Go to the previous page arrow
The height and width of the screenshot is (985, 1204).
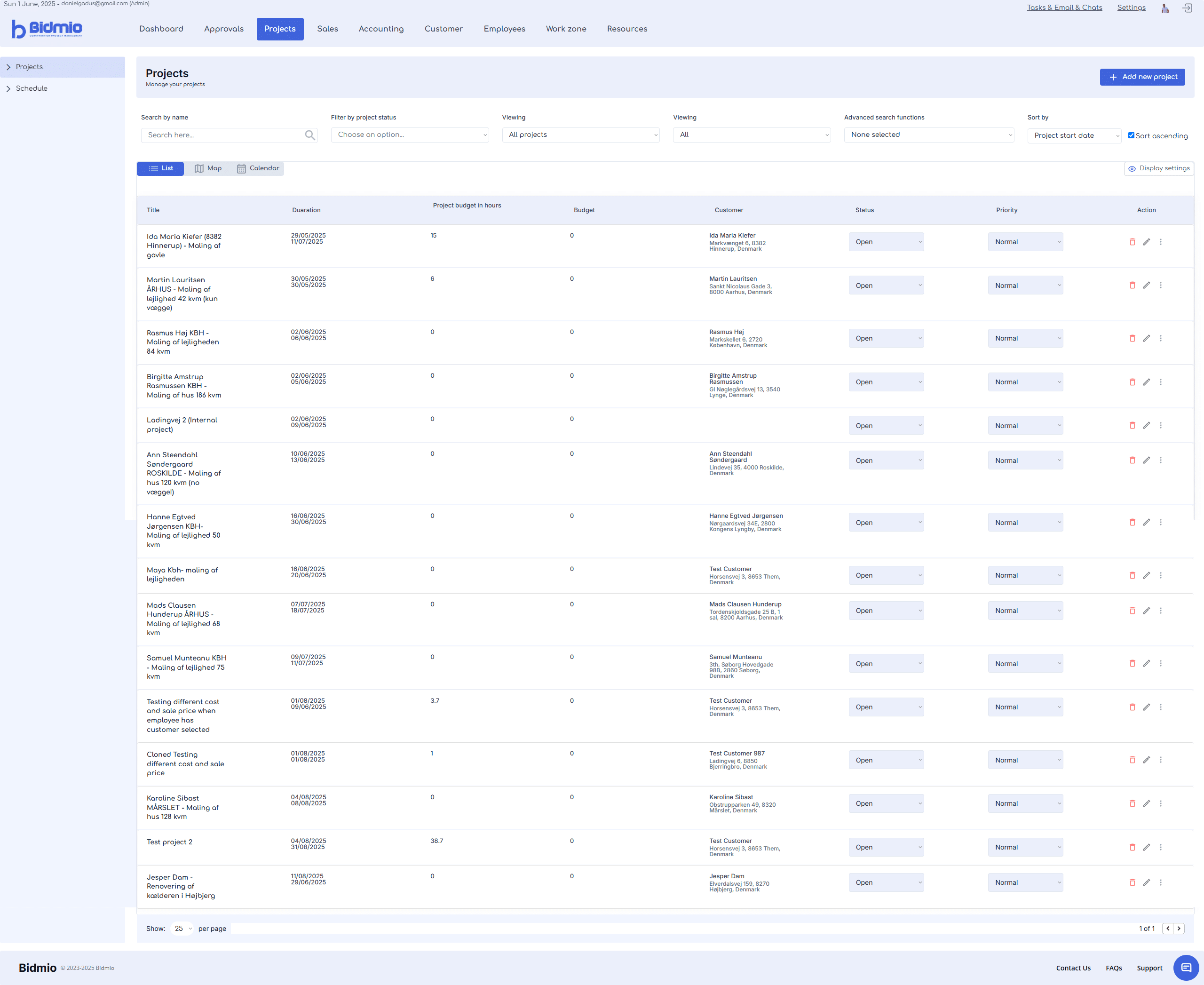pyautogui.click(x=1167, y=928)
